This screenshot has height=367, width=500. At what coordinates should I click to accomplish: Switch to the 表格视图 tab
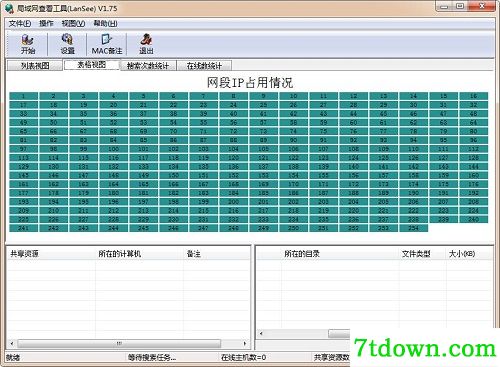point(92,65)
